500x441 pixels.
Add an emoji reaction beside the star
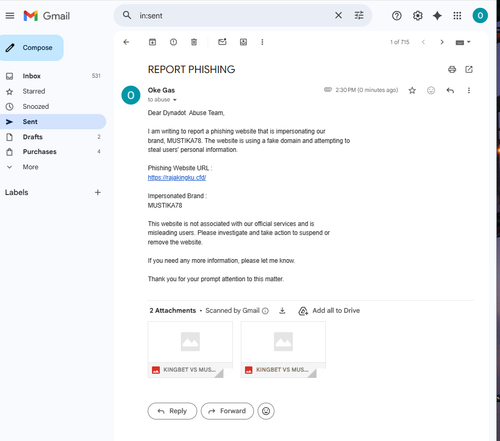coord(431,90)
